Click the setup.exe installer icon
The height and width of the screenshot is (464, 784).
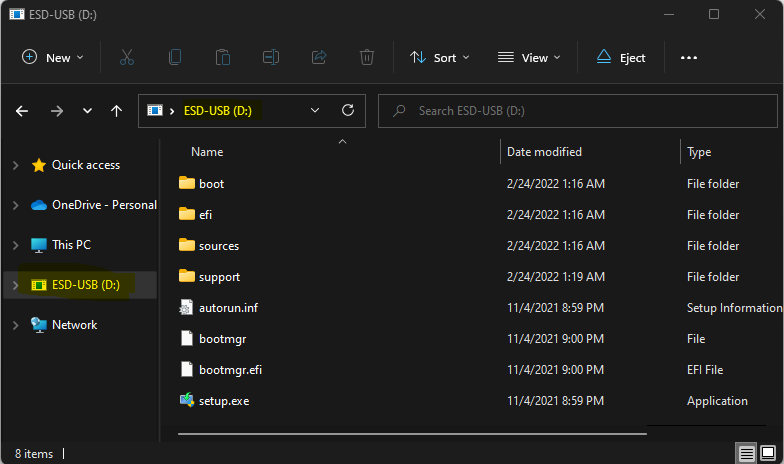click(x=187, y=400)
